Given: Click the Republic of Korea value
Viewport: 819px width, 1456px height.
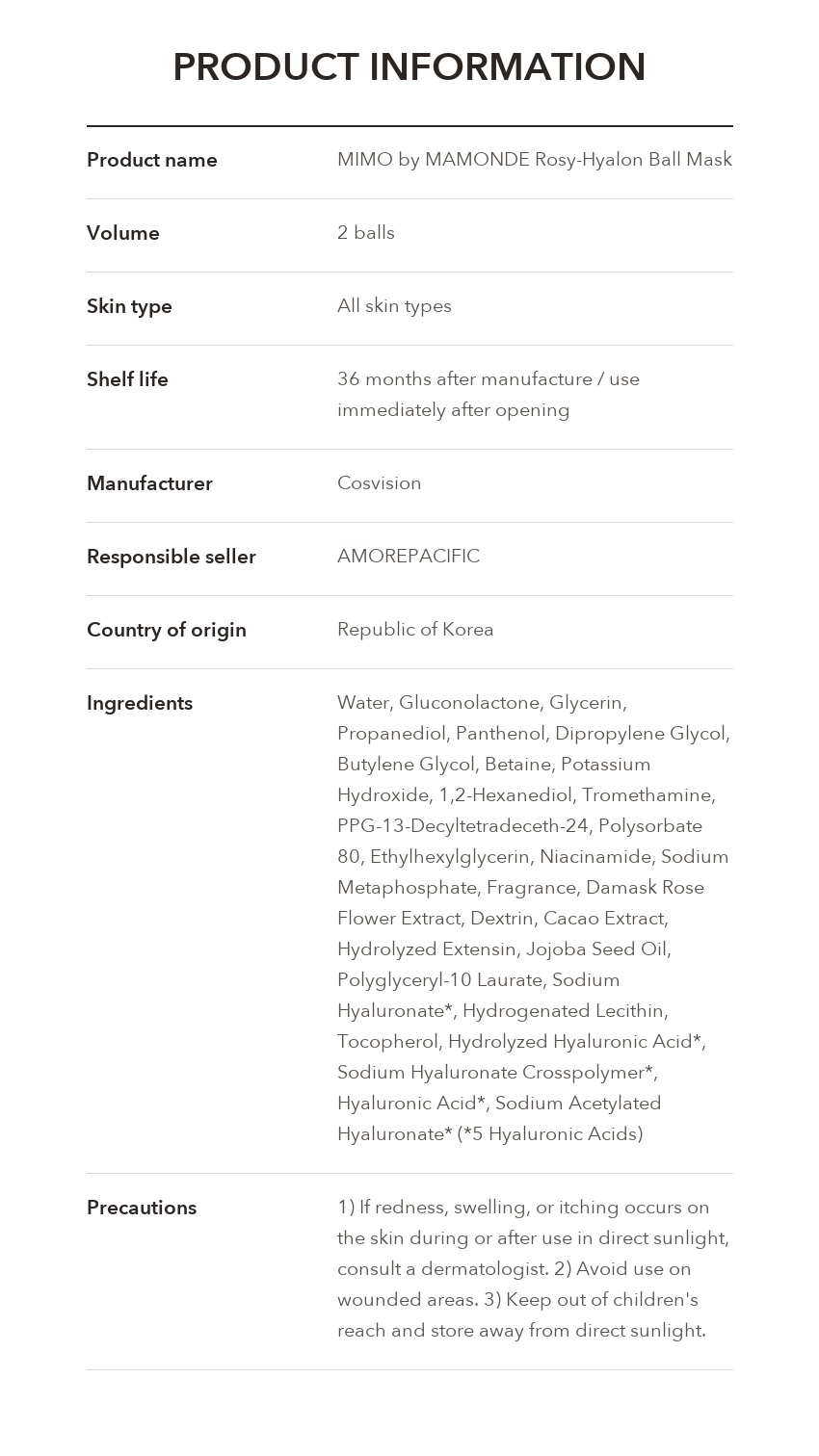Looking at the screenshot, I should (x=415, y=629).
